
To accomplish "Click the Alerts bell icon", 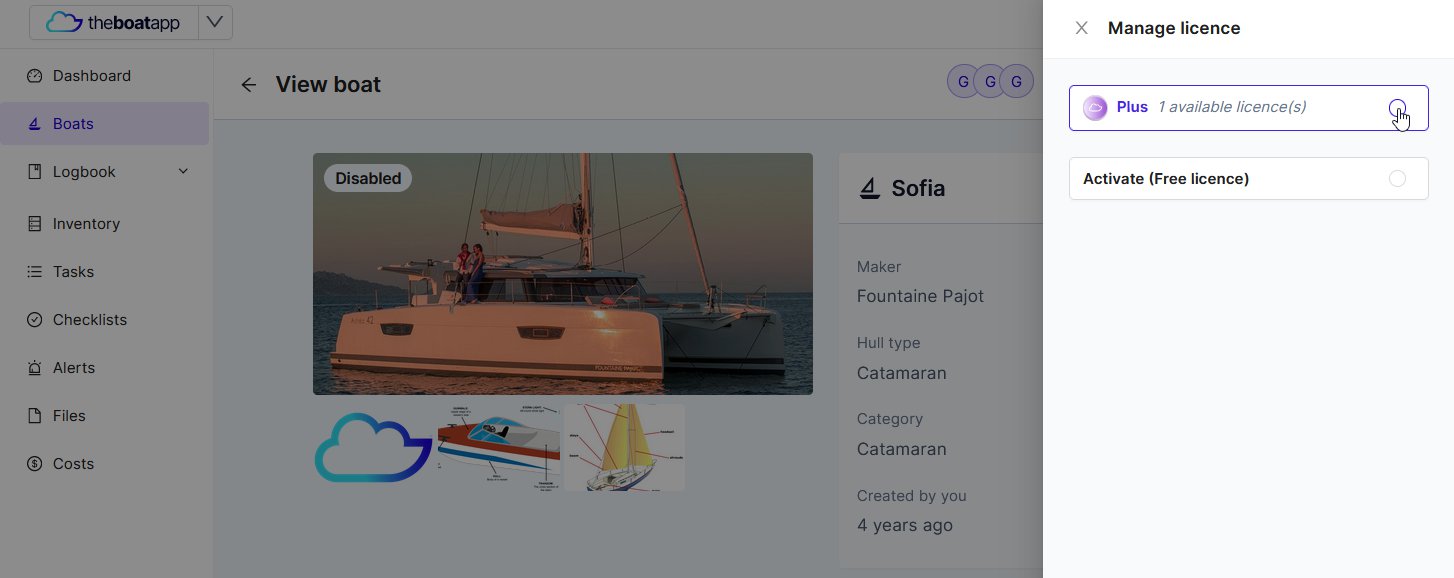I will point(35,368).
